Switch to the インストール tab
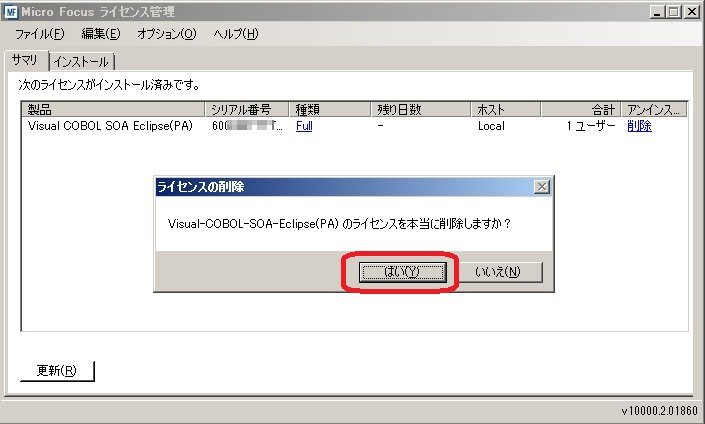 tap(81, 62)
